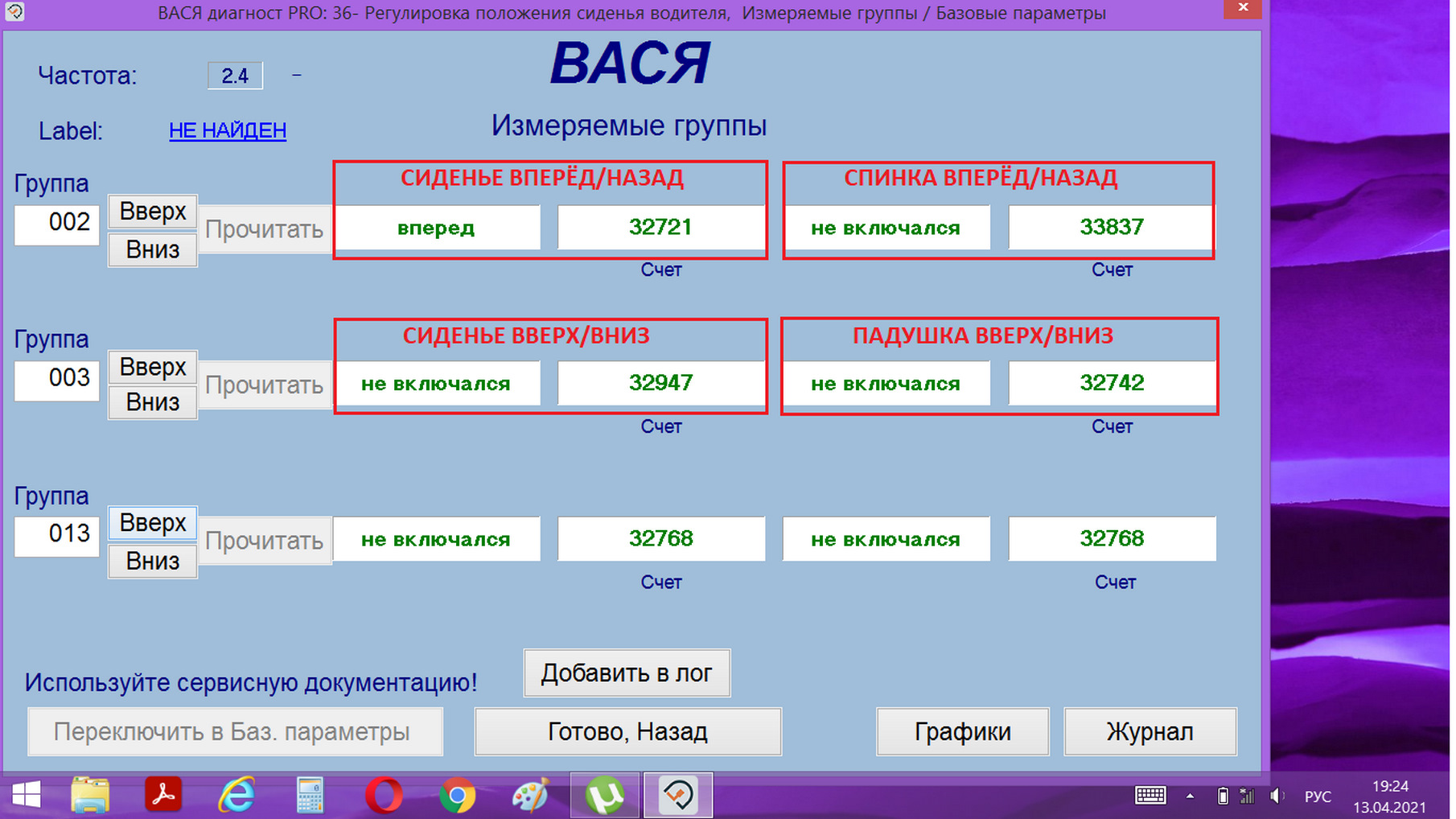The height and width of the screenshot is (819, 1456).
Task: Click the frequency field showing 2.4
Action: (x=235, y=76)
